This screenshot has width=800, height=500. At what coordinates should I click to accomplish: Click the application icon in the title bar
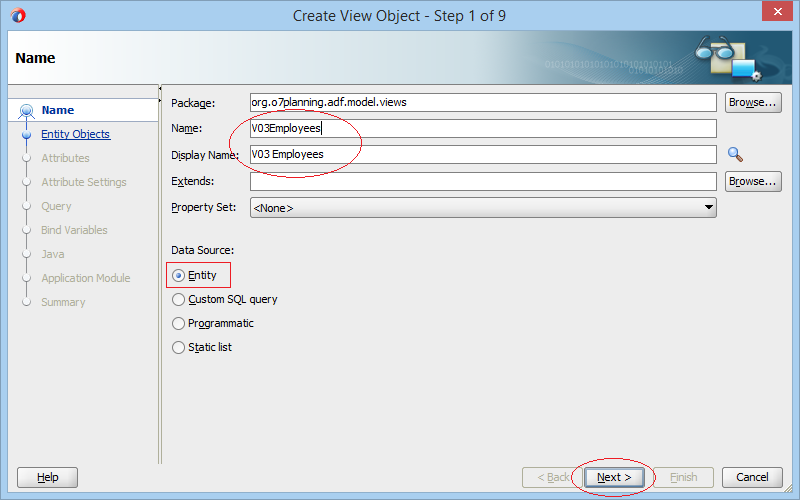coord(18,15)
